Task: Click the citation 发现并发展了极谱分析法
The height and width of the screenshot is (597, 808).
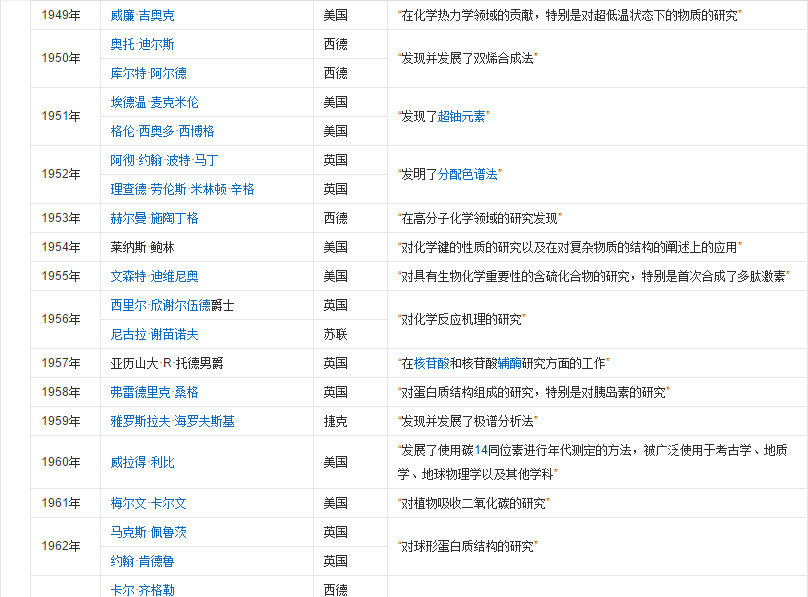Action: click(467, 421)
